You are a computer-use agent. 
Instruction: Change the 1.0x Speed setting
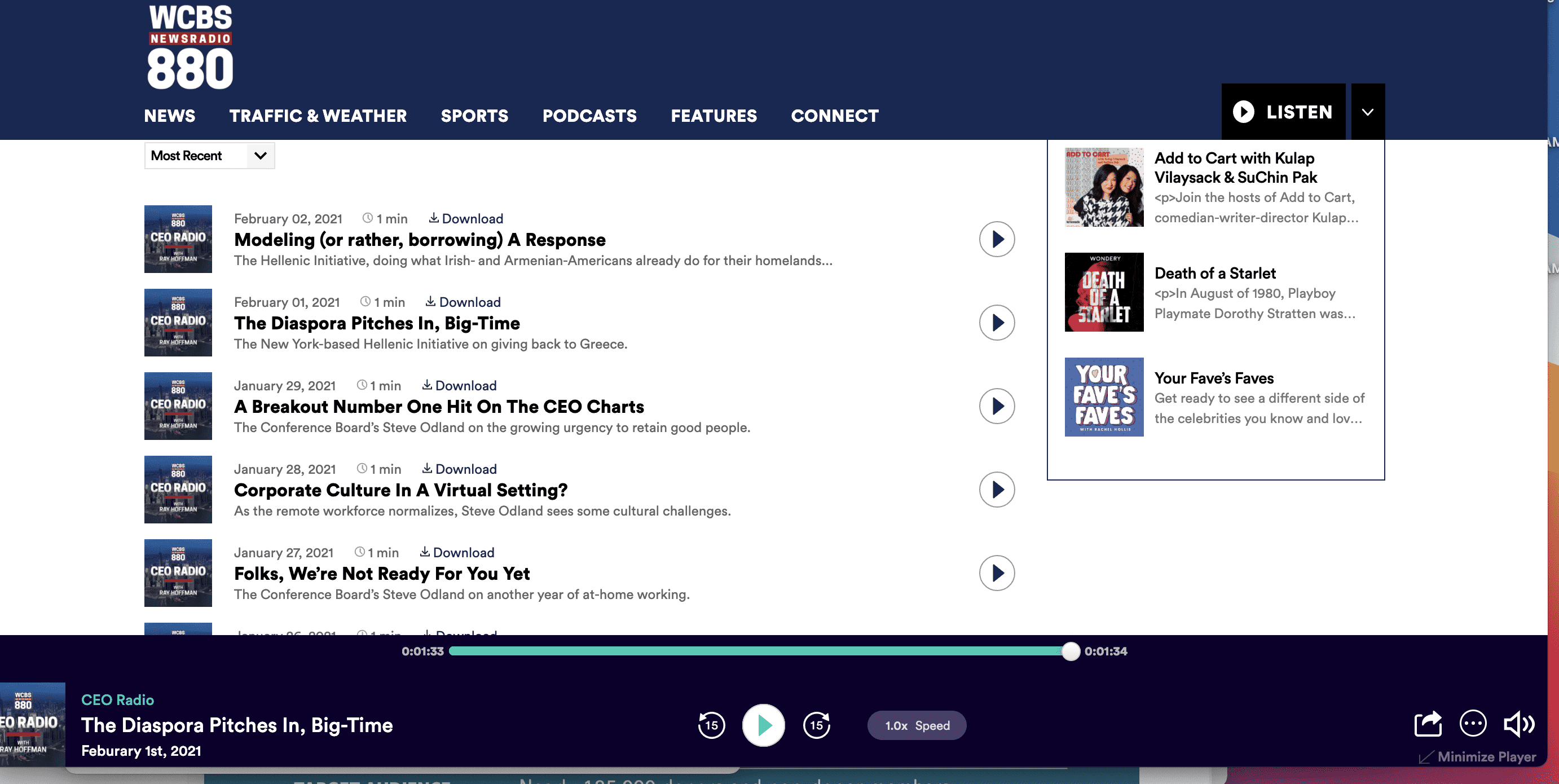(x=916, y=725)
